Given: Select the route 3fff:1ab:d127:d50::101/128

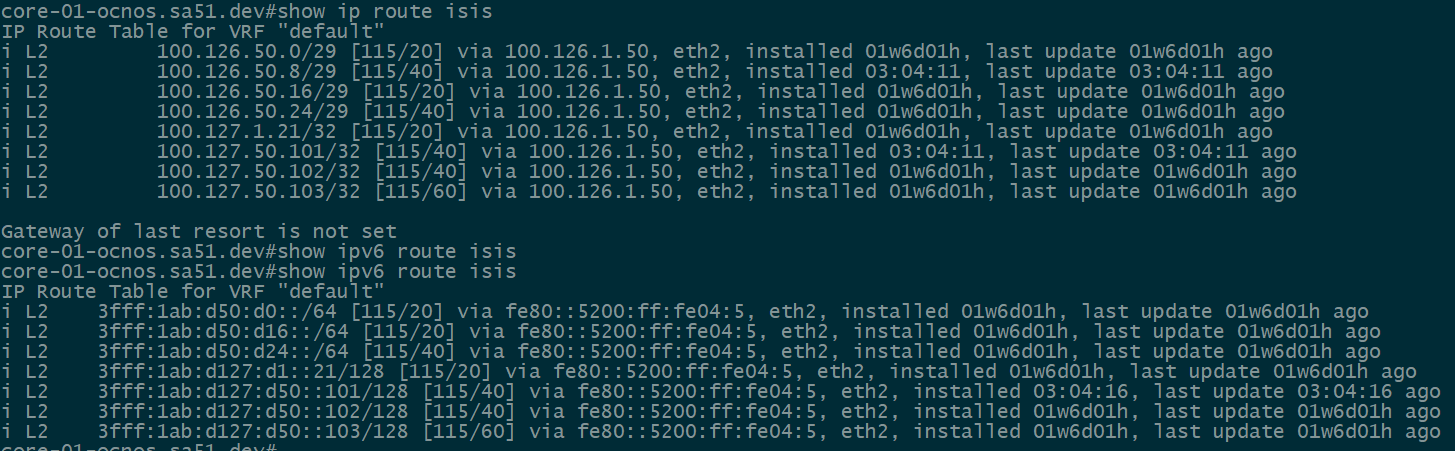Looking at the screenshot, I should tap(253, 391).
